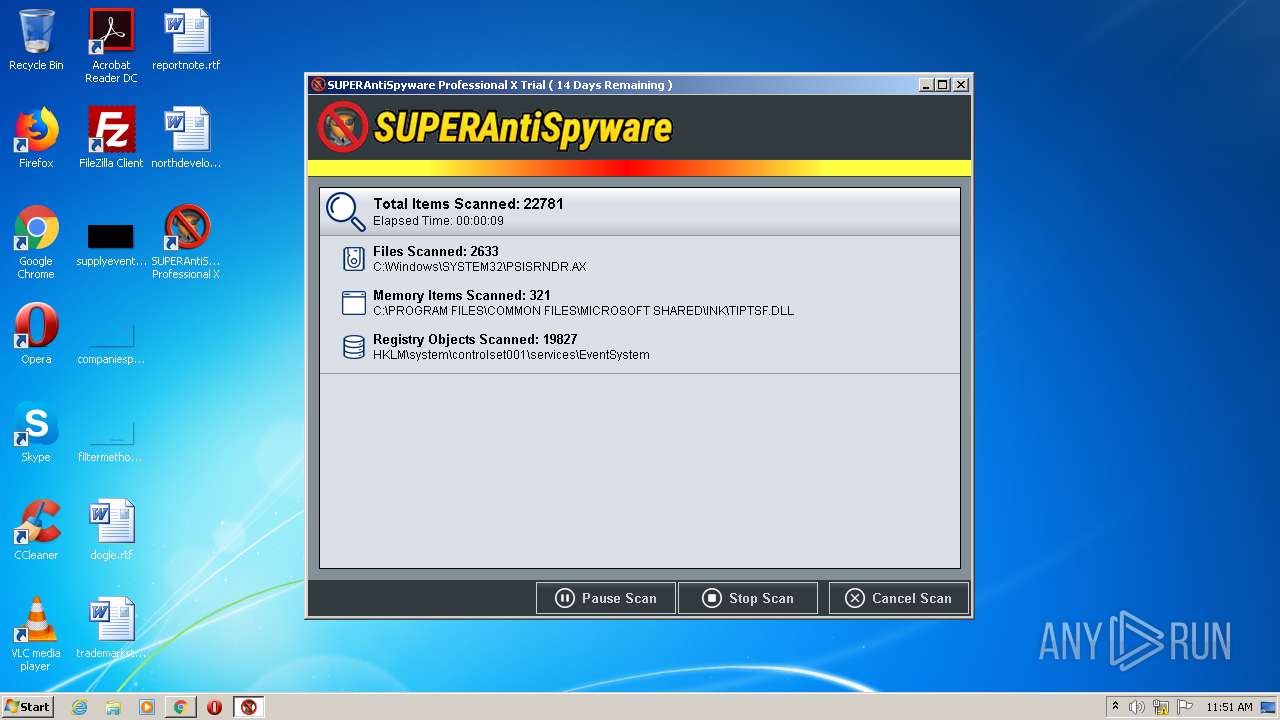Screen dimensions: 1280x720
Task: Select the trademarkst... document on desktop
Action: pos(111,628)
